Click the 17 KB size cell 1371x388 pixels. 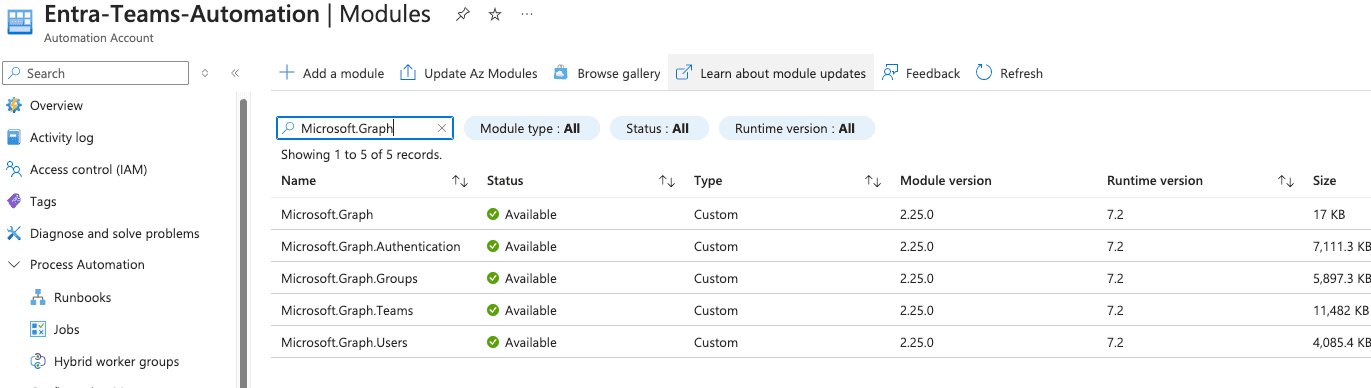(1328, 214)
